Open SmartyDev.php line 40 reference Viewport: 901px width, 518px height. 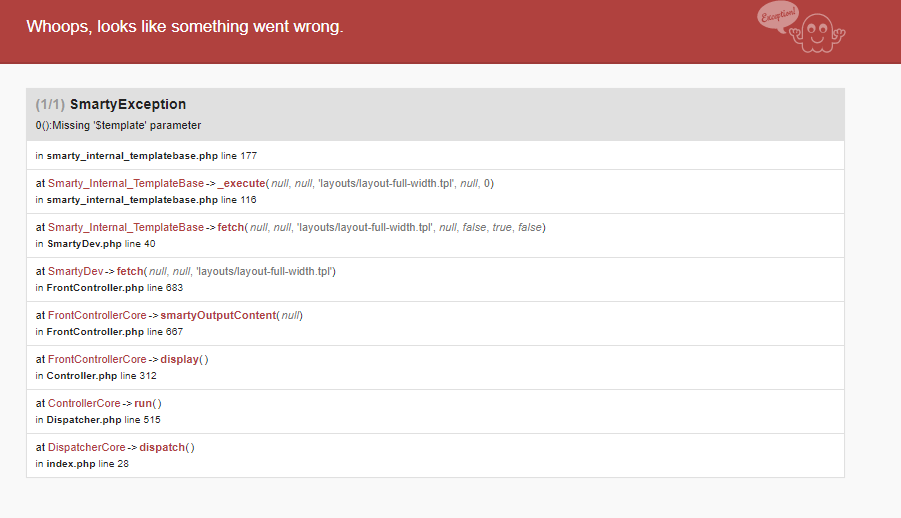click(84, 243)
